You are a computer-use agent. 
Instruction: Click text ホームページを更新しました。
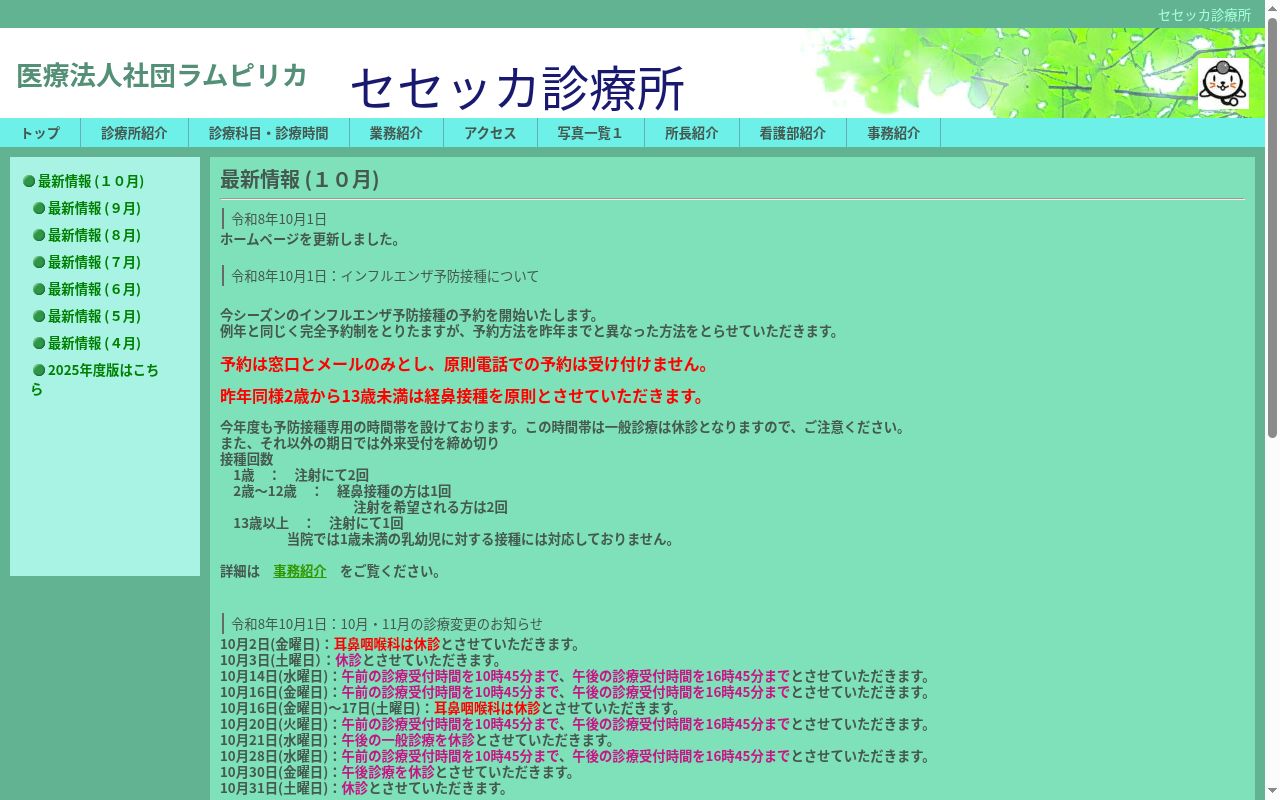point(310,240)
